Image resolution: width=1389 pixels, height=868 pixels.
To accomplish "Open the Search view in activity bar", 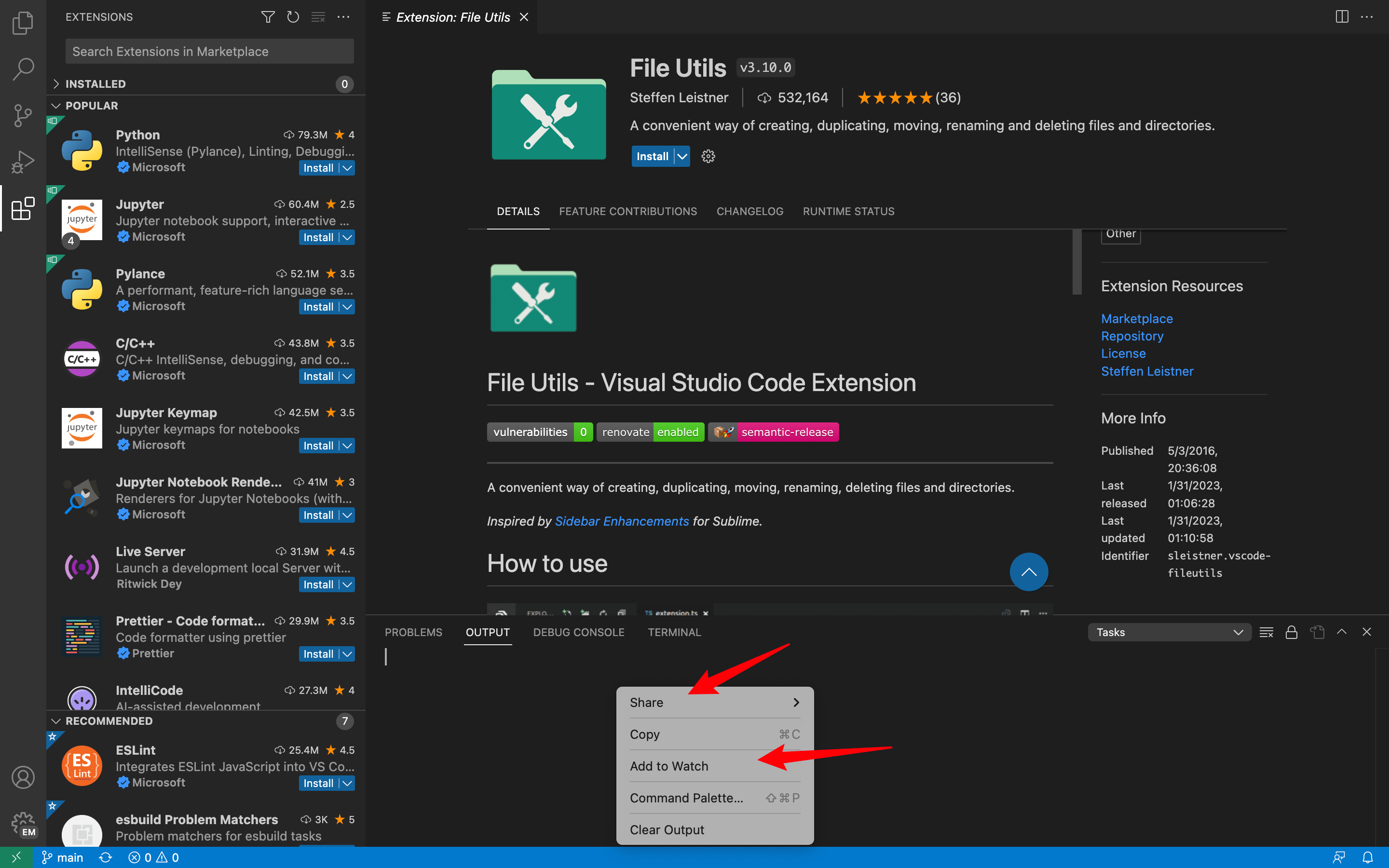I will coord(23,69).
